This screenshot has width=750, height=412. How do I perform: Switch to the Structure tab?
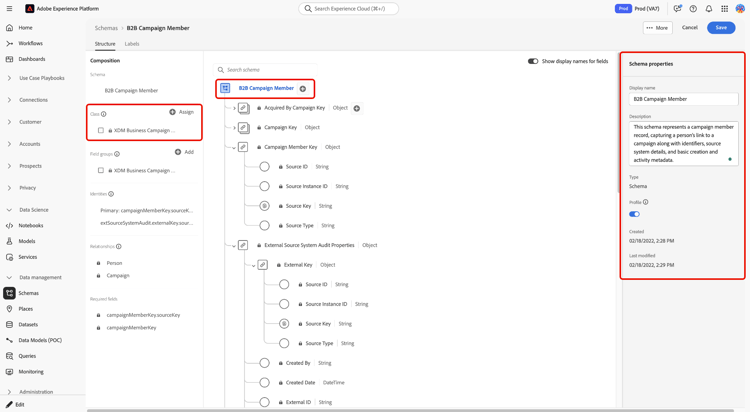coord(105,44)
